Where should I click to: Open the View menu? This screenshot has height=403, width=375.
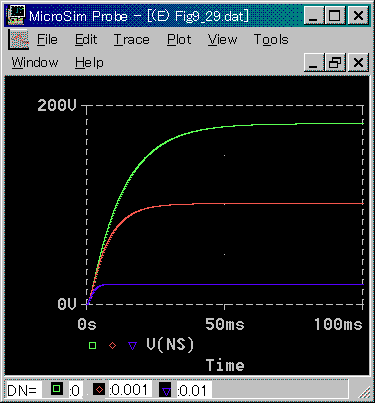click(222, 40)
